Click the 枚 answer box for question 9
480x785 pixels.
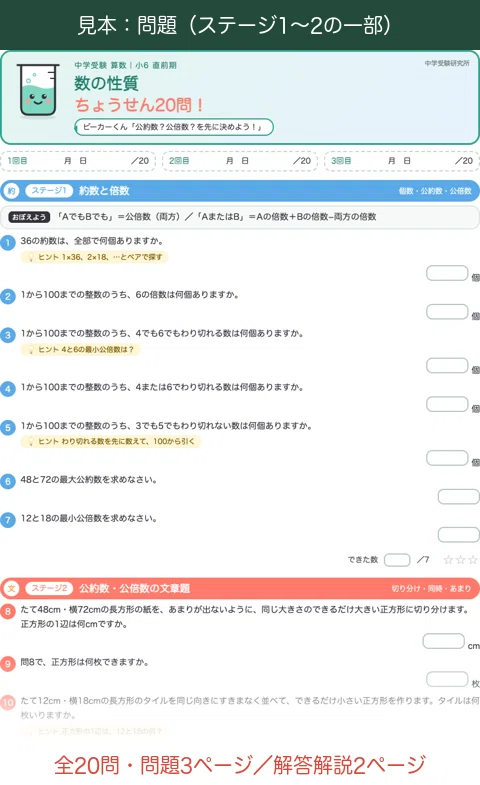coord(447,679)
